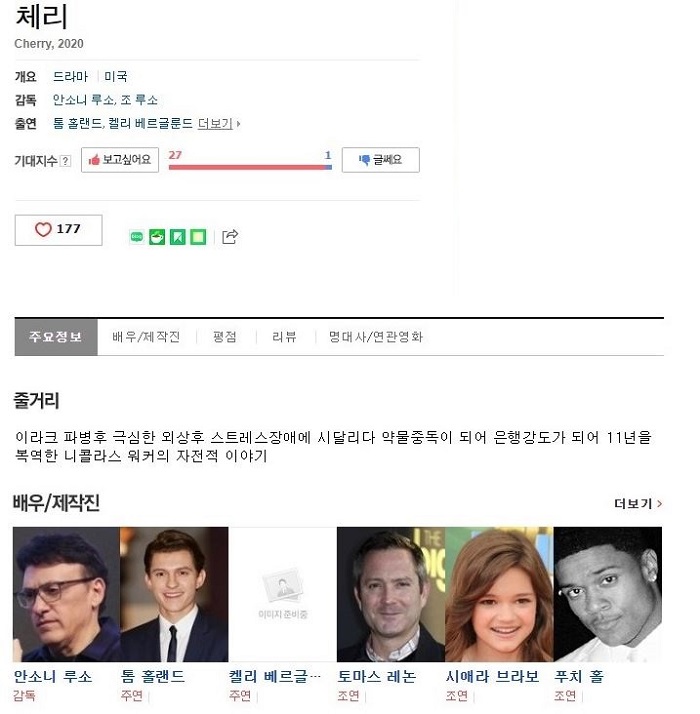Open the 톰 홀랜드 name link under photo
Image resolution: width=700 pixels, height=714 pixels.
[153, 677]
